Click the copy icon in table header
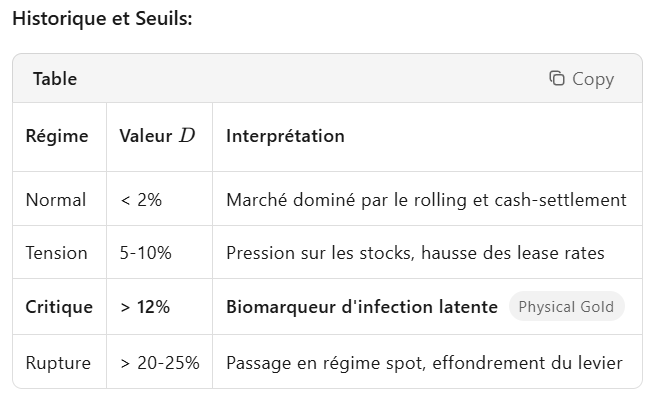Screen dimensions: 666x403 (557, 79)
